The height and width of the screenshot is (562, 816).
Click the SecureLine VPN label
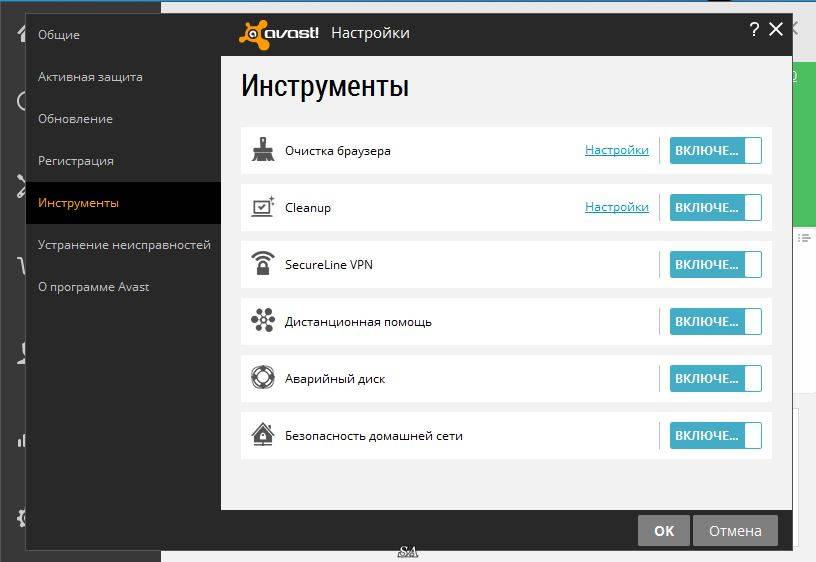[329, 265]
